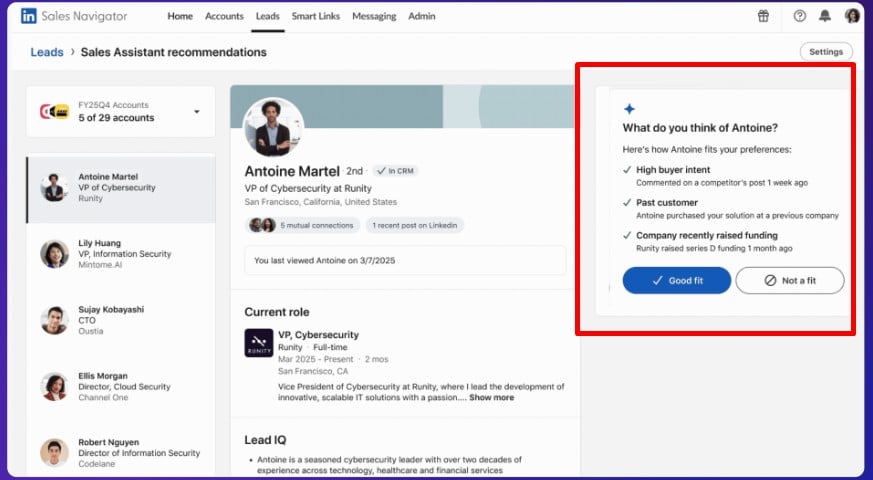Click Robert Nguyen's avatar thumbnail
This screenshot has width=873, height=480.
pyautogui.click(x=55, y=453)
